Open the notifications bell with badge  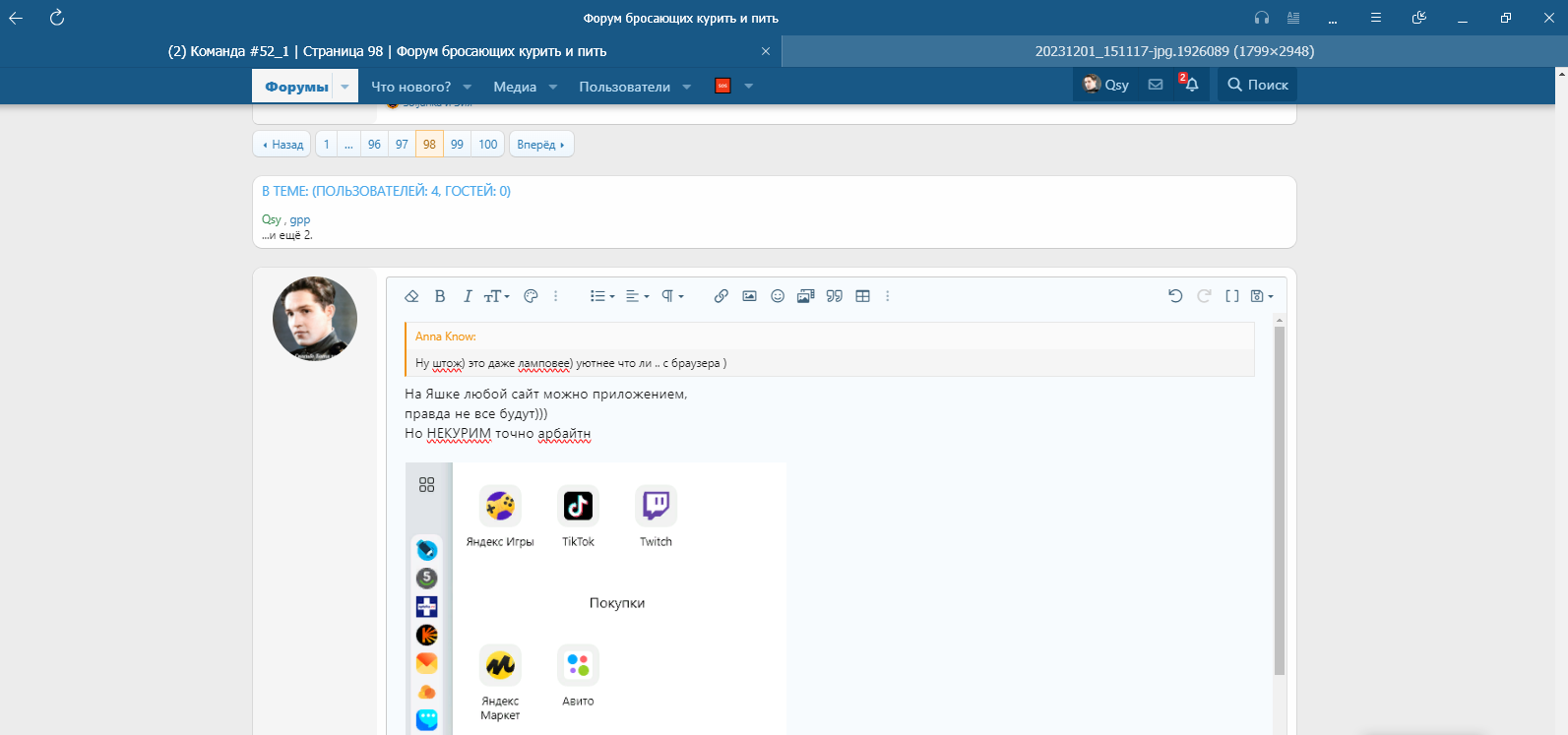pos(1190,85)
